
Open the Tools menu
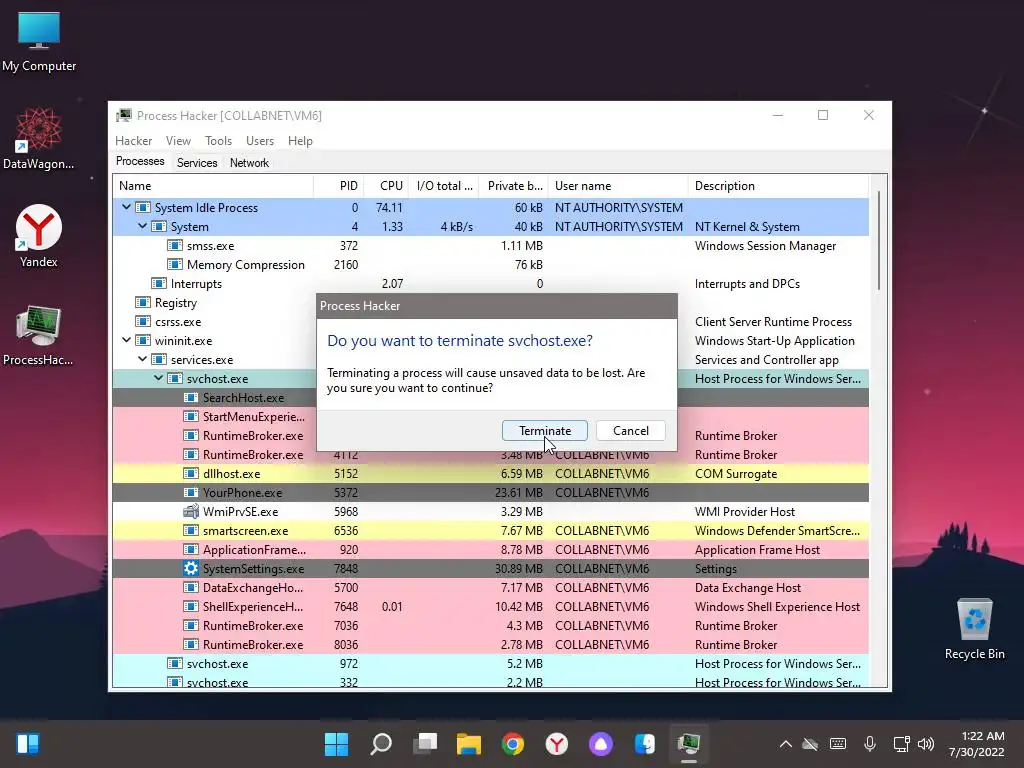[x=218, y=140]
